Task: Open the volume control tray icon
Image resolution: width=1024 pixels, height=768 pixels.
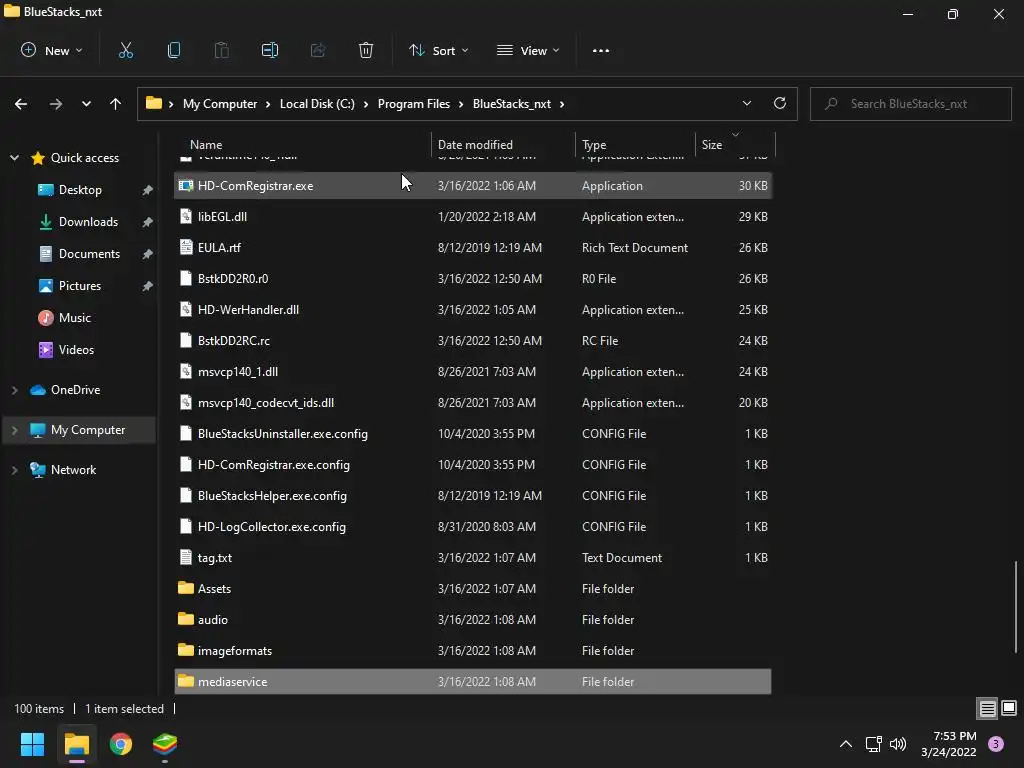Action: [898, 744]
